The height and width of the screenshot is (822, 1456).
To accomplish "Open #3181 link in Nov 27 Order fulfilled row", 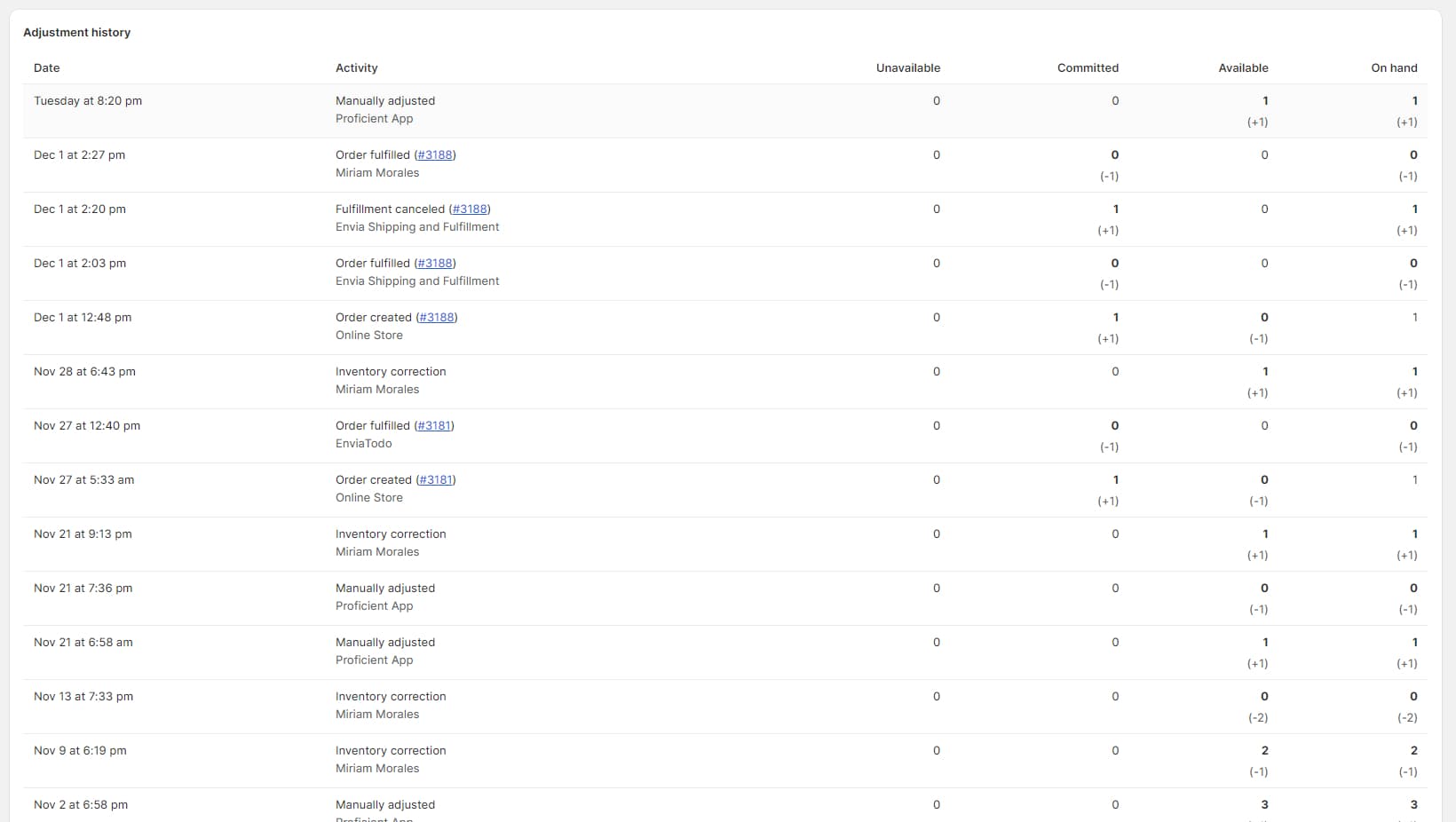I will 434,426.
